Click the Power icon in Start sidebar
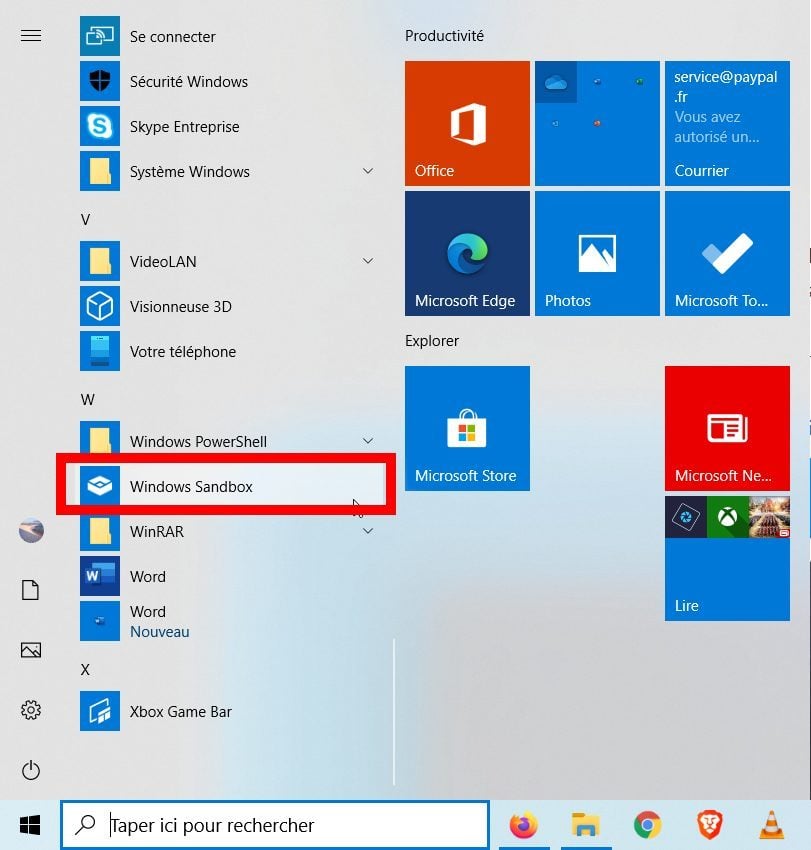Image resolution: width=811 pixels, height=850 pixels. click(31, 770)
